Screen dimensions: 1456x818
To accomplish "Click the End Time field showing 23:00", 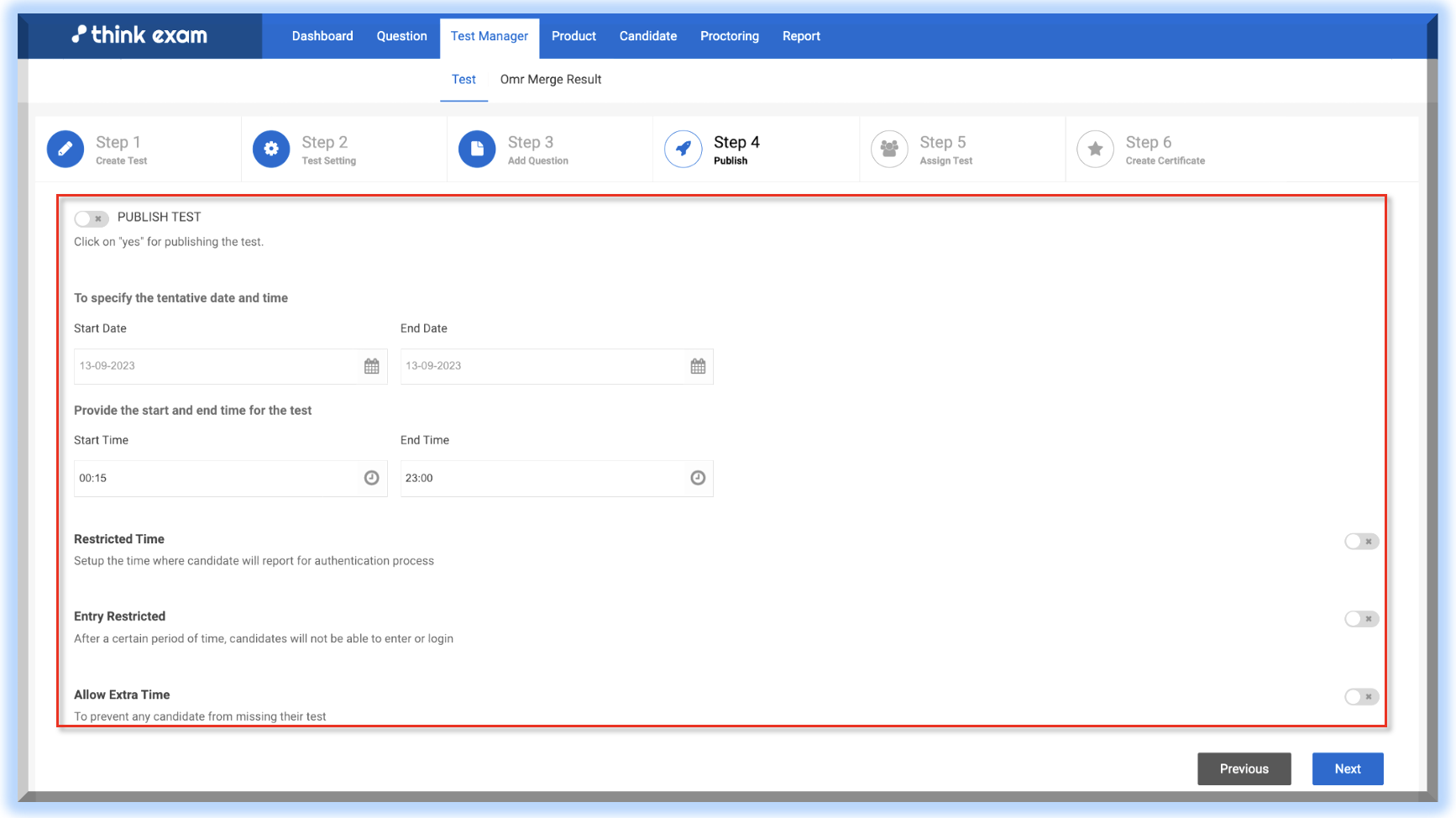I will coord(557,478).
